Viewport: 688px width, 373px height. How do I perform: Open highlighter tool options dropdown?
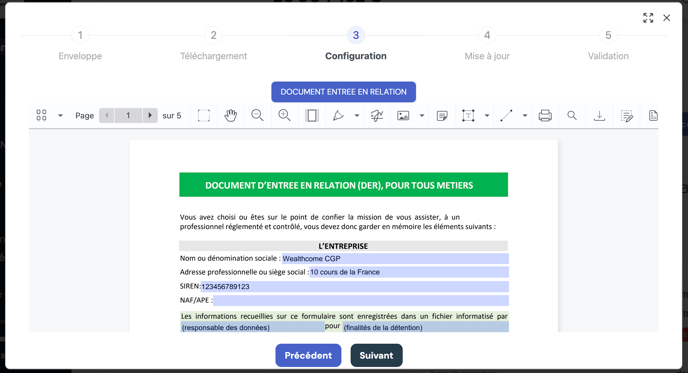tap(357, 115)
